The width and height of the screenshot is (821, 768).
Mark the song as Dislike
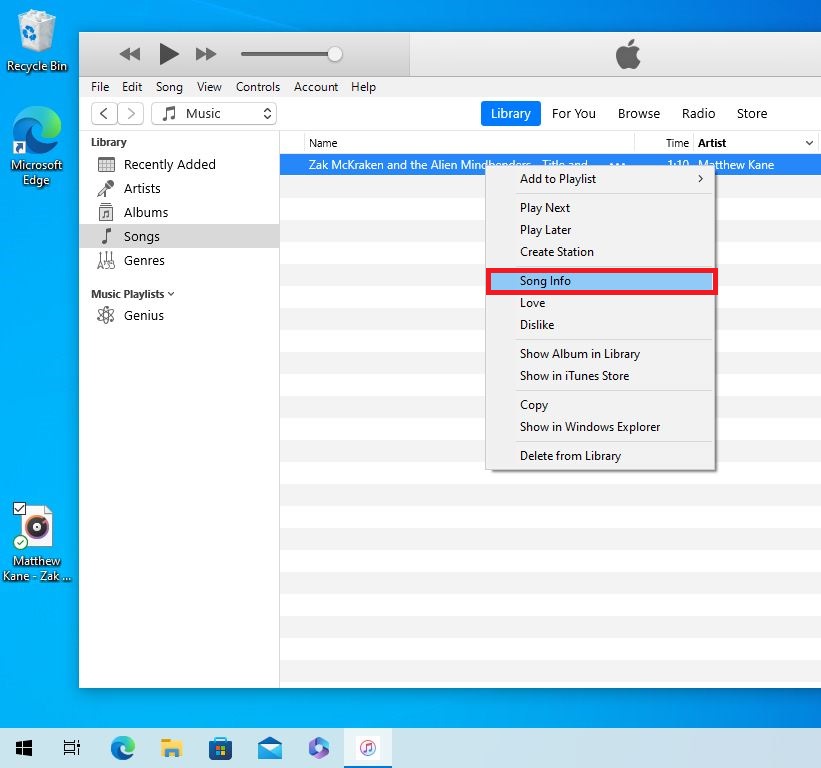(601, 325)
